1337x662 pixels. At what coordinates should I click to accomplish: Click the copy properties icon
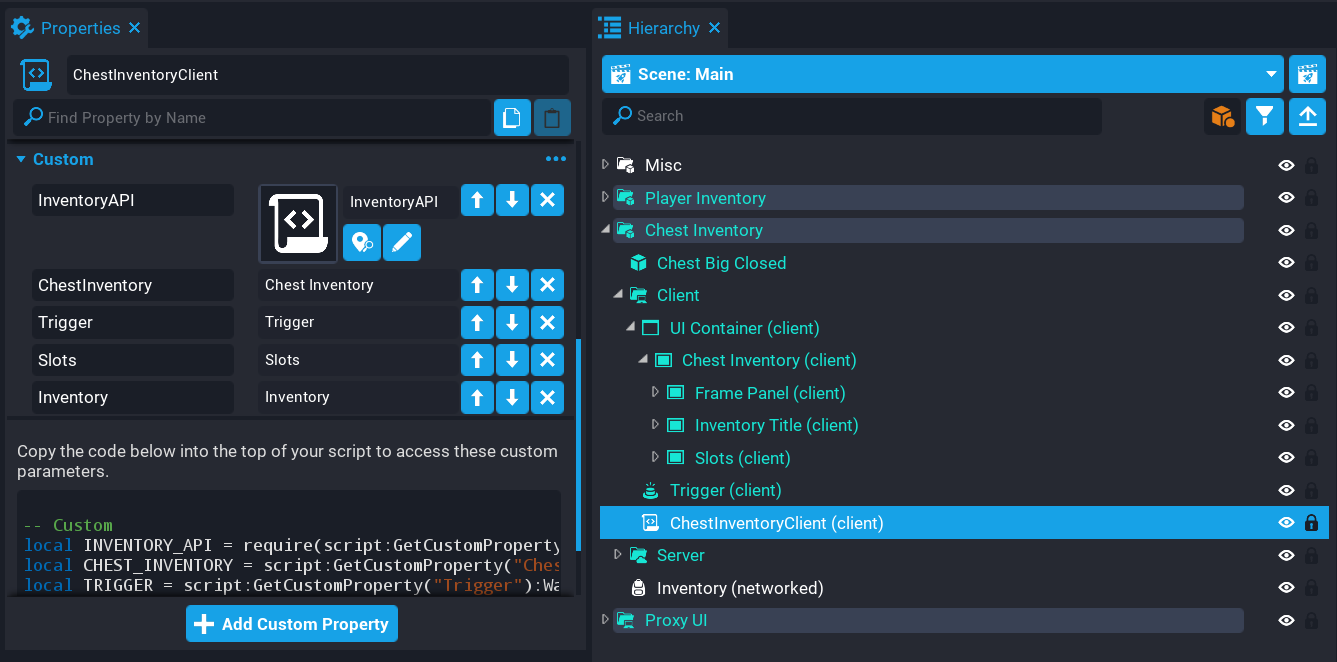click(x=511, y=118)
